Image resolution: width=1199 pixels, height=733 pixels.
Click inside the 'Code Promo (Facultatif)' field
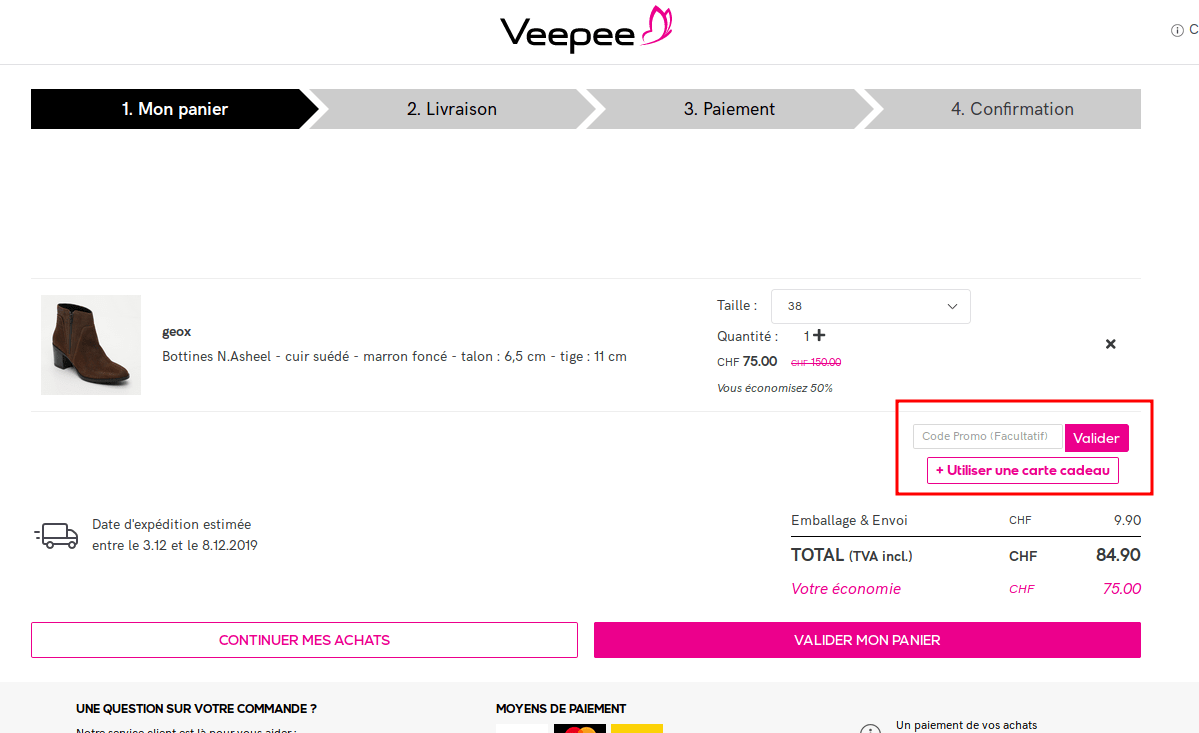(986, 436)
